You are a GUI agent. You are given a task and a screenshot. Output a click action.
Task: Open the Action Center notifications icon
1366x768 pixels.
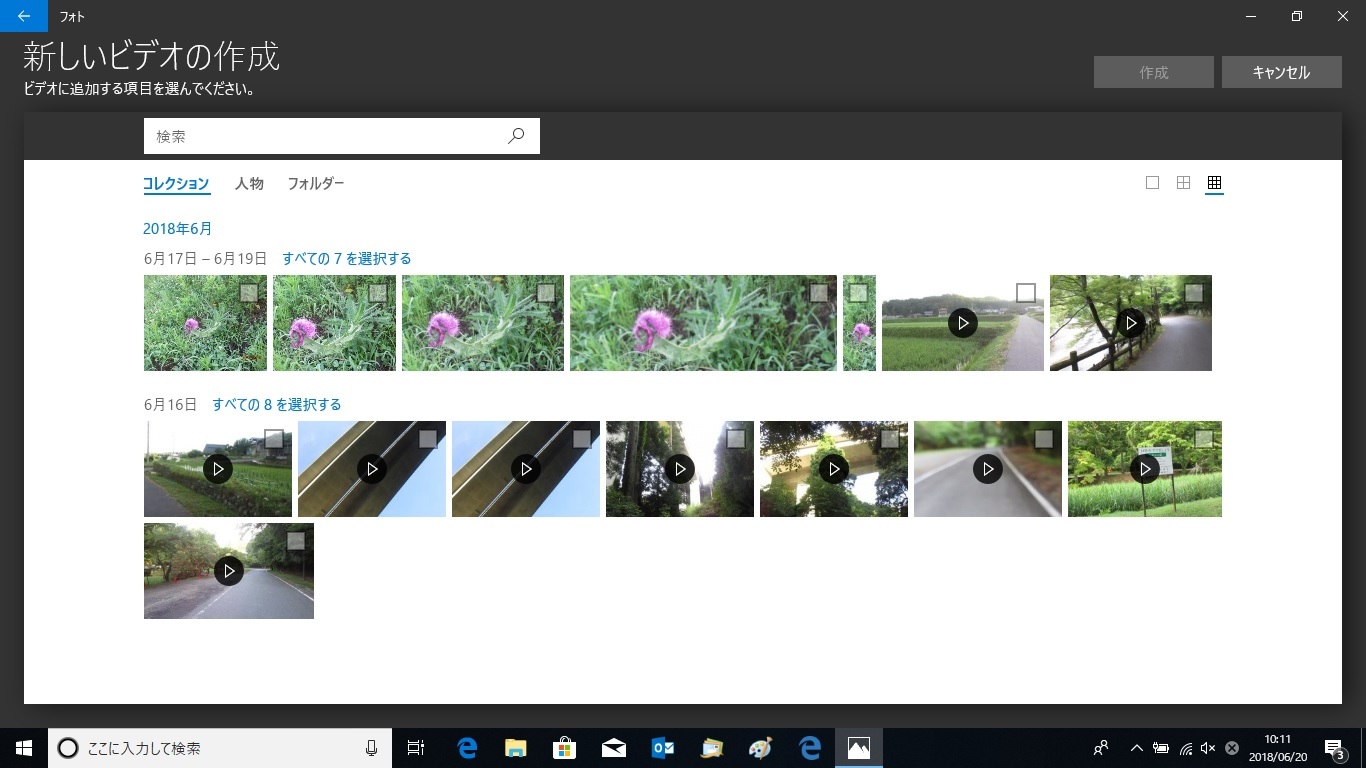click(1334, 748)
